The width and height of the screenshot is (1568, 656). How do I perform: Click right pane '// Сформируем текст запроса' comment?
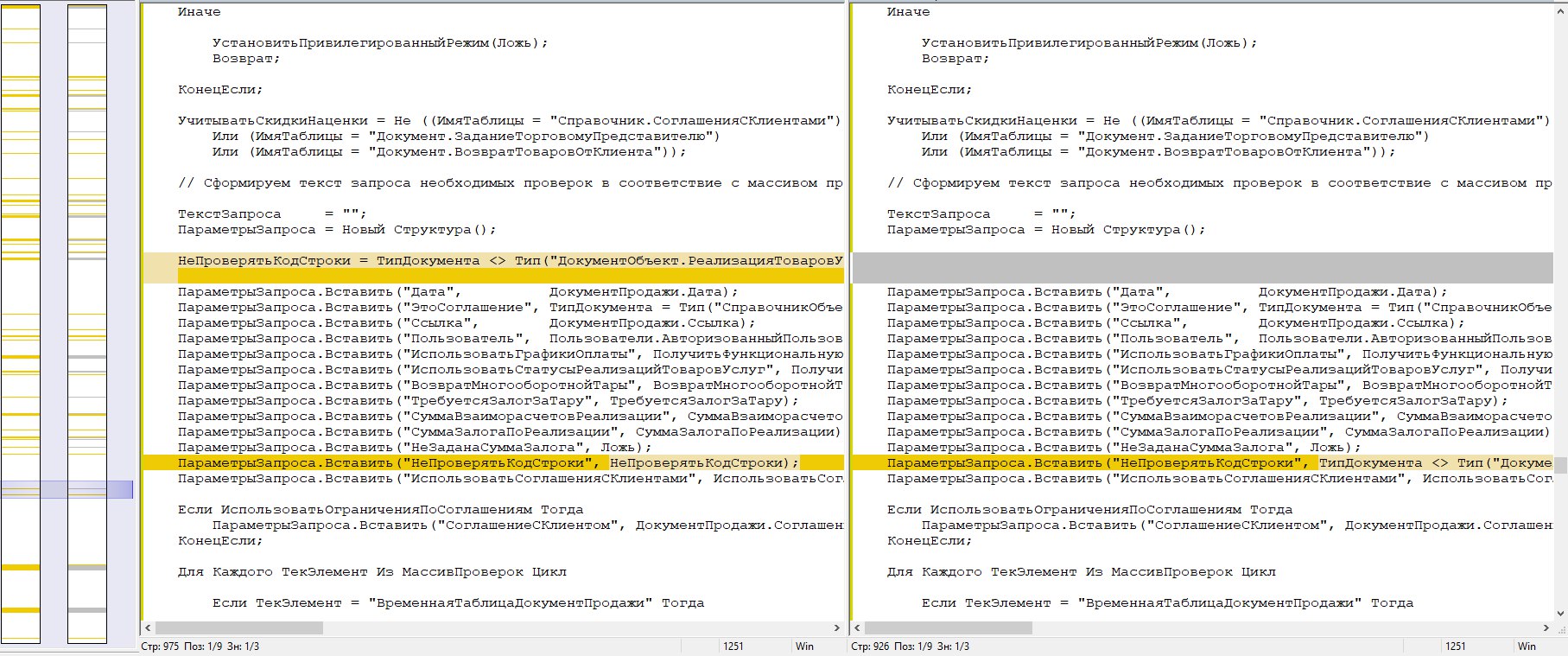coord(1219,183)
